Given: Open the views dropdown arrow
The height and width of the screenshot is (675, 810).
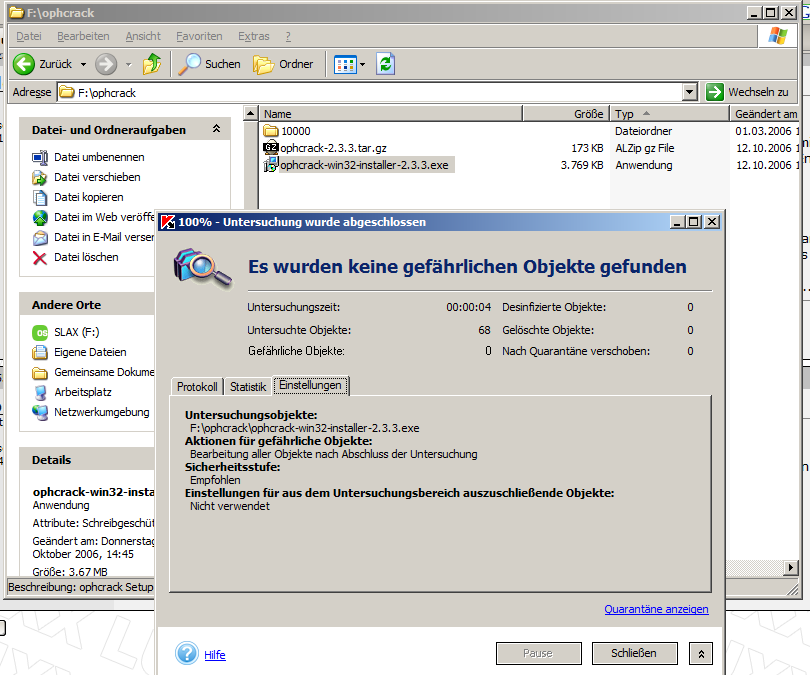Looking at the screenshot, I should click(x=363, y=65).
